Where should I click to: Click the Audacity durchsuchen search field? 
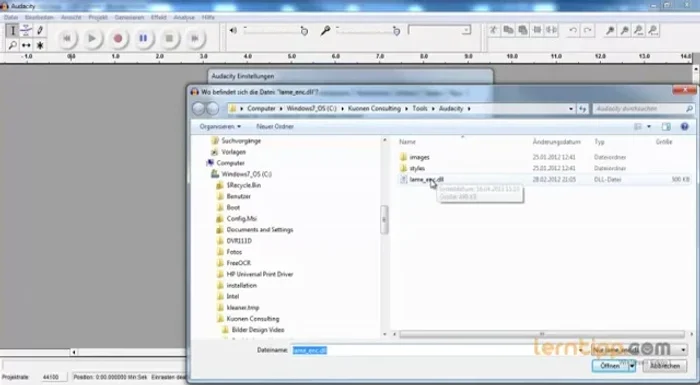pos(643,109)
